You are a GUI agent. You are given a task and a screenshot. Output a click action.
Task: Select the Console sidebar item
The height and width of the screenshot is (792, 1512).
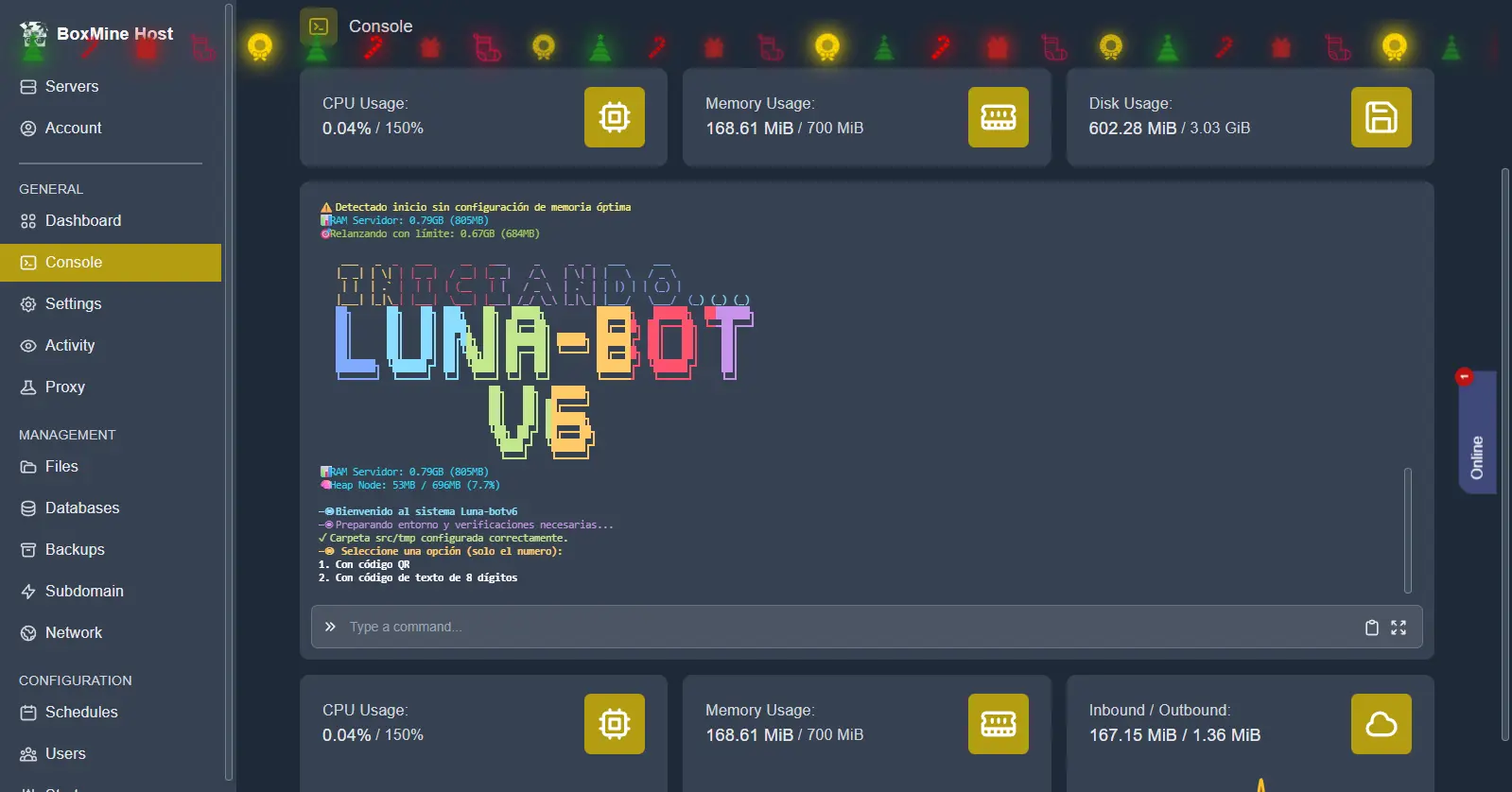[111, 262]
